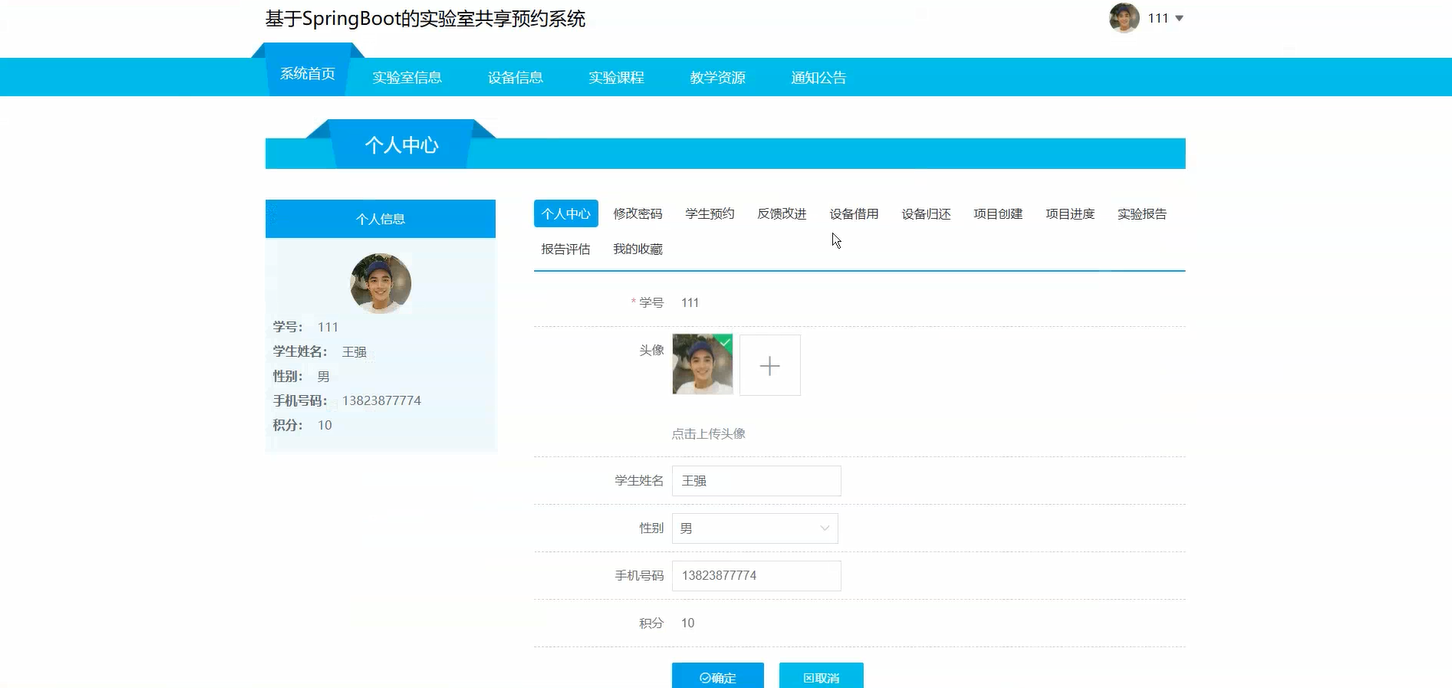Image resolution: width=1452 pixels, height=688 pixels.
Task: Click the 取消 cancel button
Action: [821, 676]
